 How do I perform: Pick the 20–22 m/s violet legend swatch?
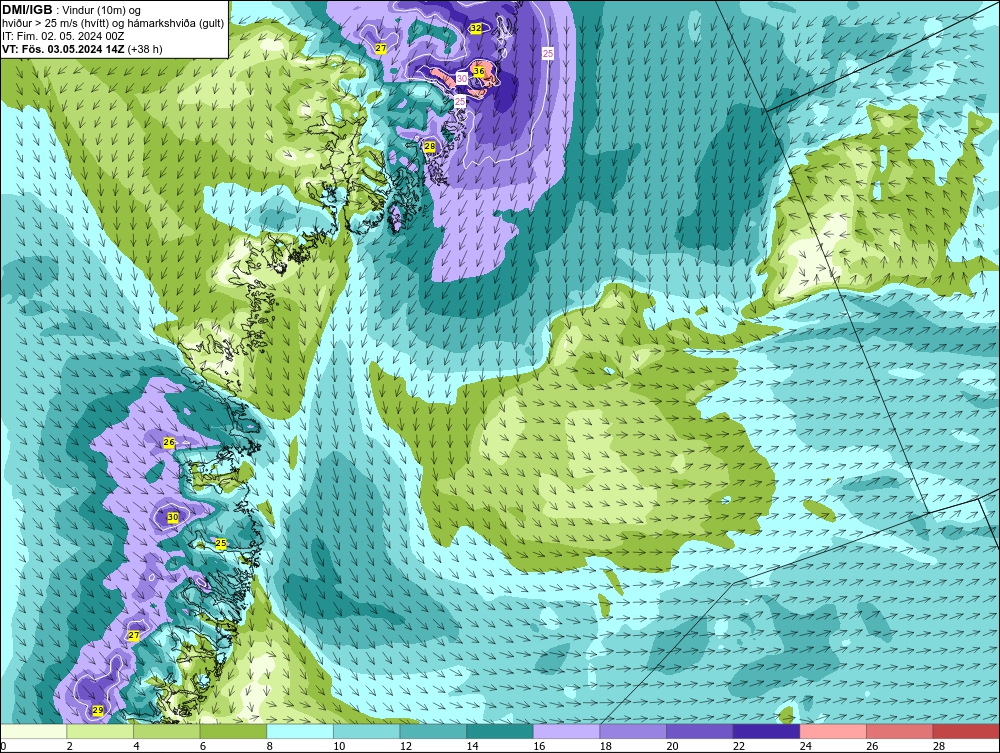pos(700,731)
